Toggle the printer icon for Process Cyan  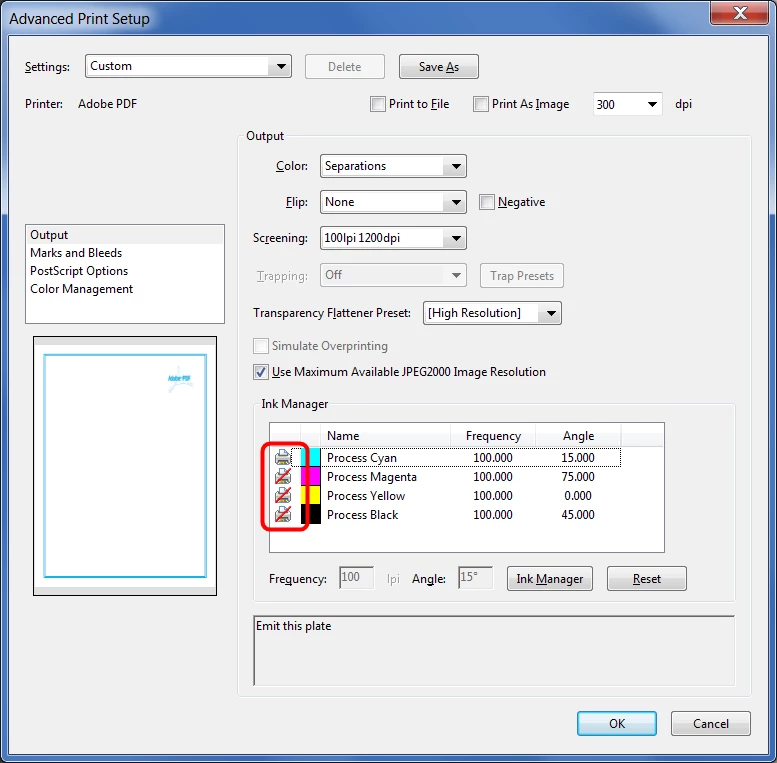click(282, 457)
